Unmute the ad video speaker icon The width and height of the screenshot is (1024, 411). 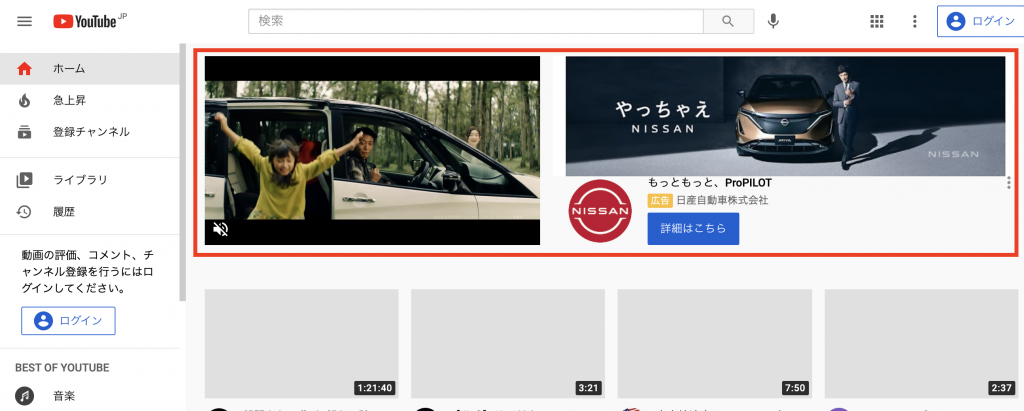[221, 229]
